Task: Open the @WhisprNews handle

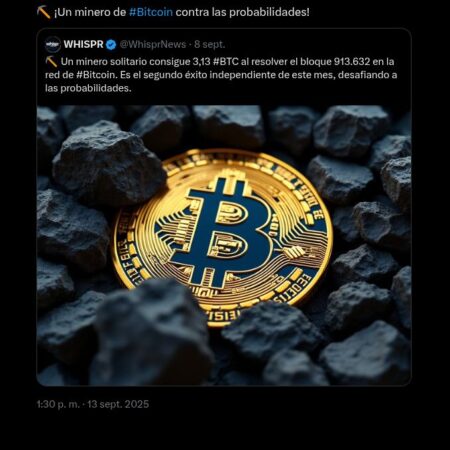Action: [x=153, y=44]
